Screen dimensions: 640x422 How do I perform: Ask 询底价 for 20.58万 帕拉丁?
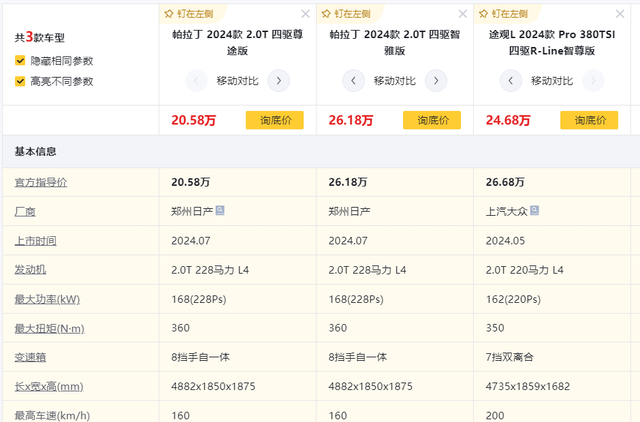275,120
